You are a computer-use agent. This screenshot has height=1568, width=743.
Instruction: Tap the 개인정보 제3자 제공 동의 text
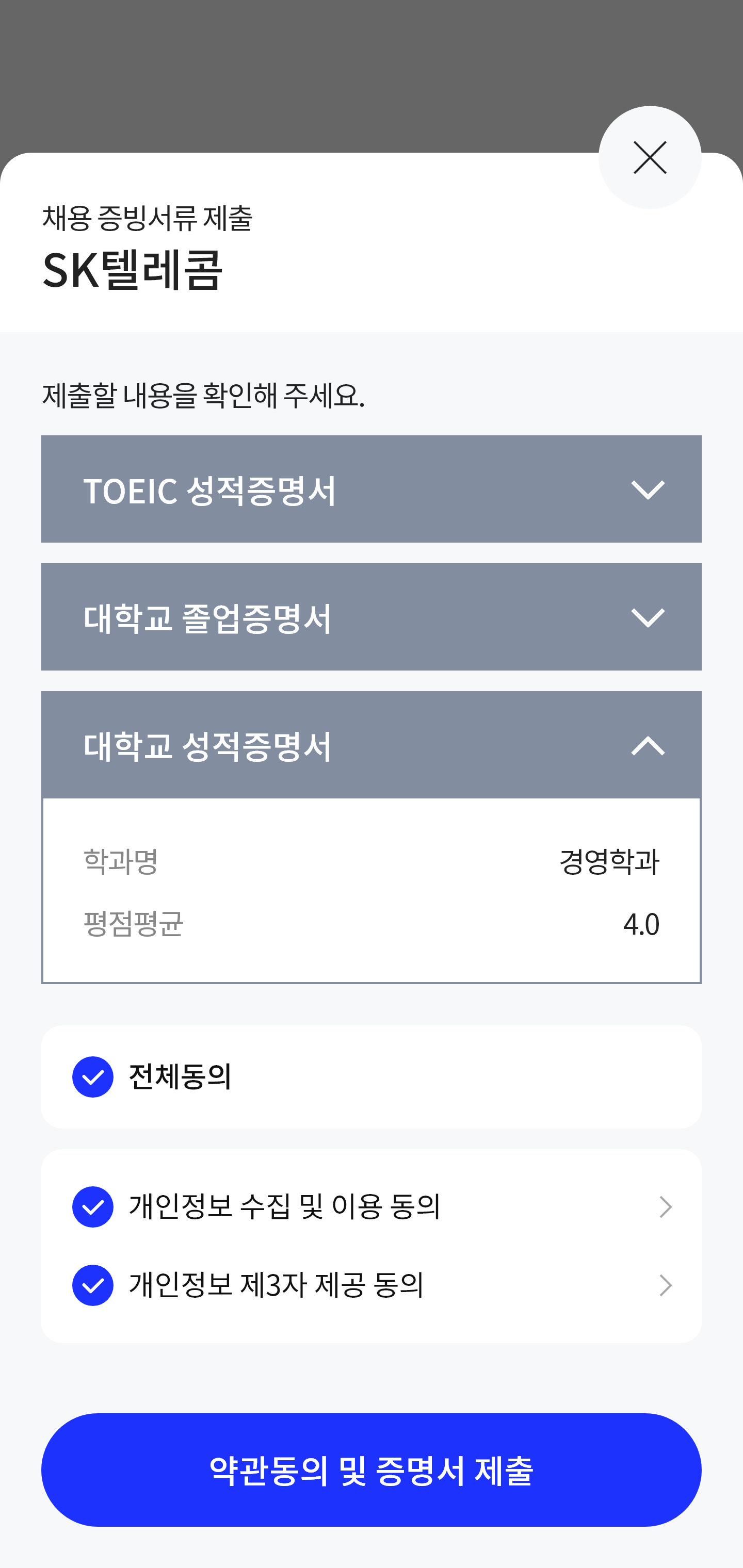[x=276, y=1285]
